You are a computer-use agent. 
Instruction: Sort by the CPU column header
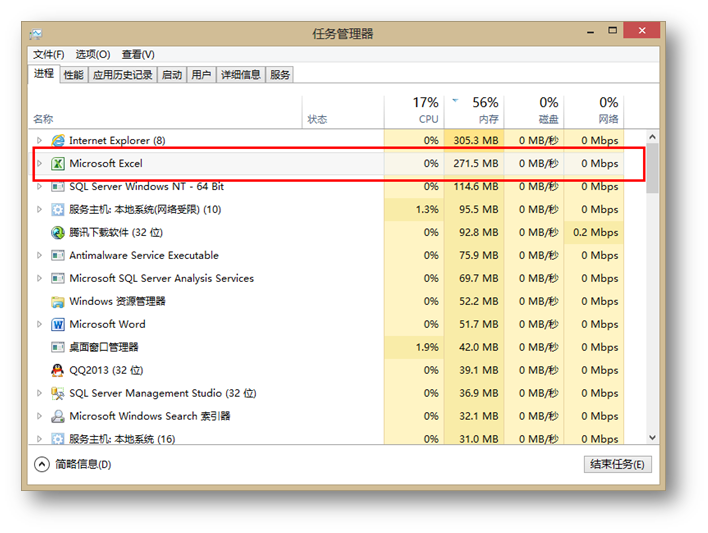click(414, 112)
